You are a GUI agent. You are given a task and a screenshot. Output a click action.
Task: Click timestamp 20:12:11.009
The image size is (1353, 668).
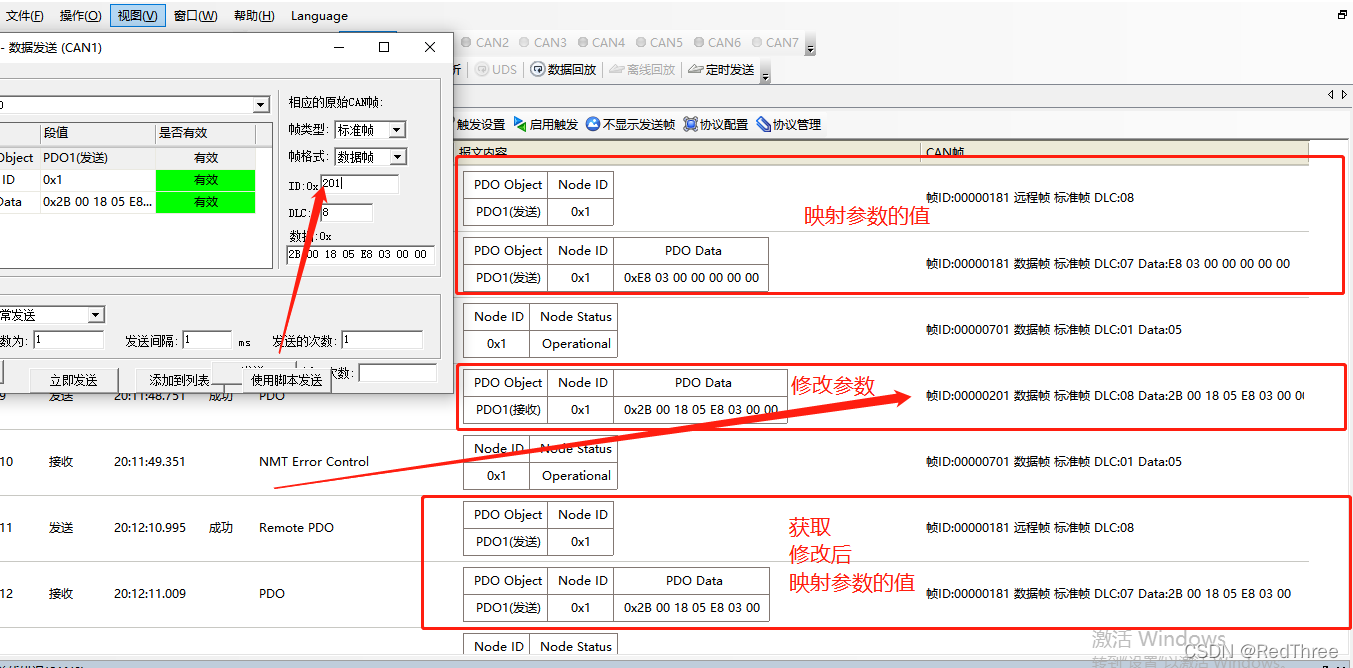tap(150, 594)
